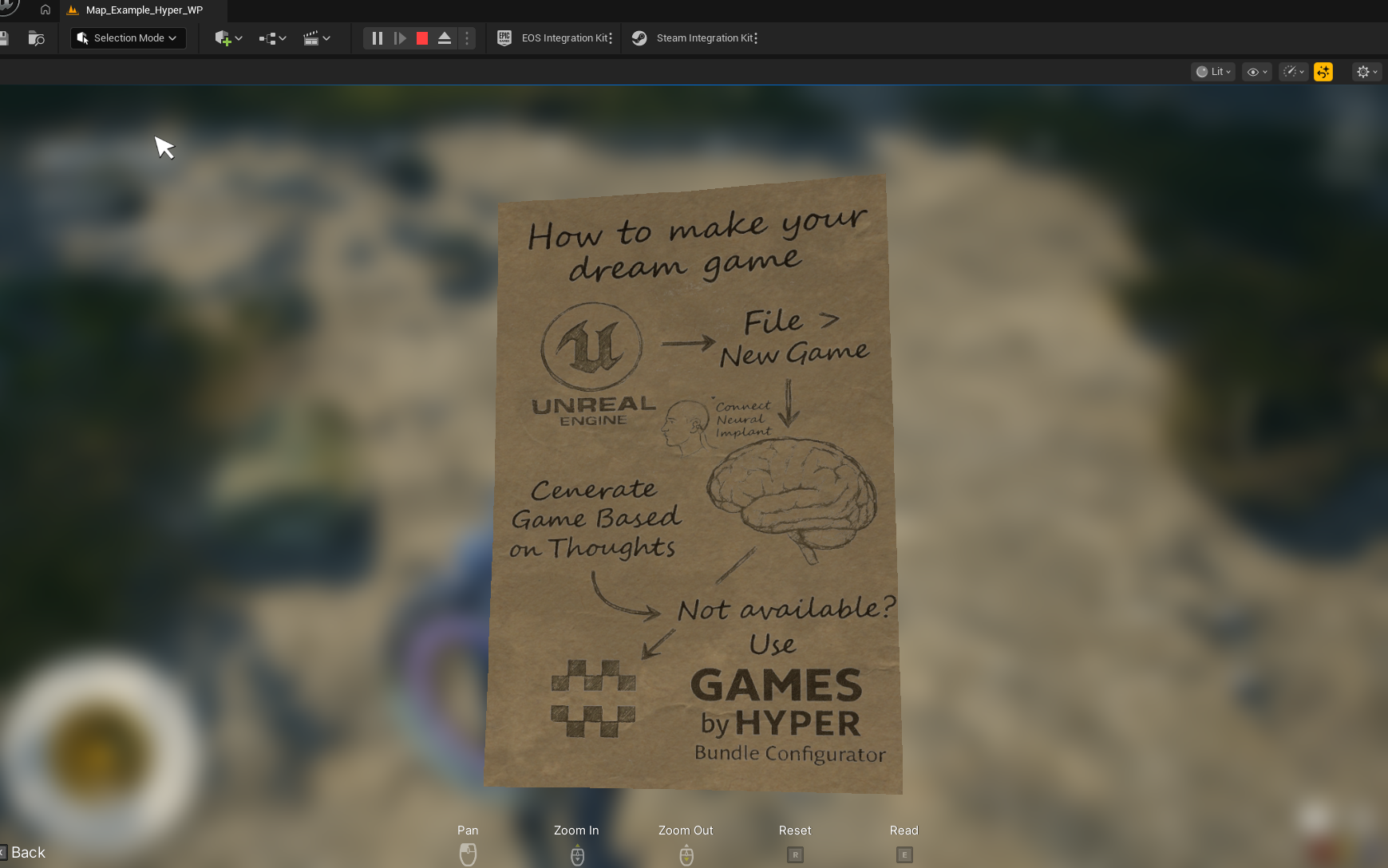Click the Reset R key icon

point(795,854)
